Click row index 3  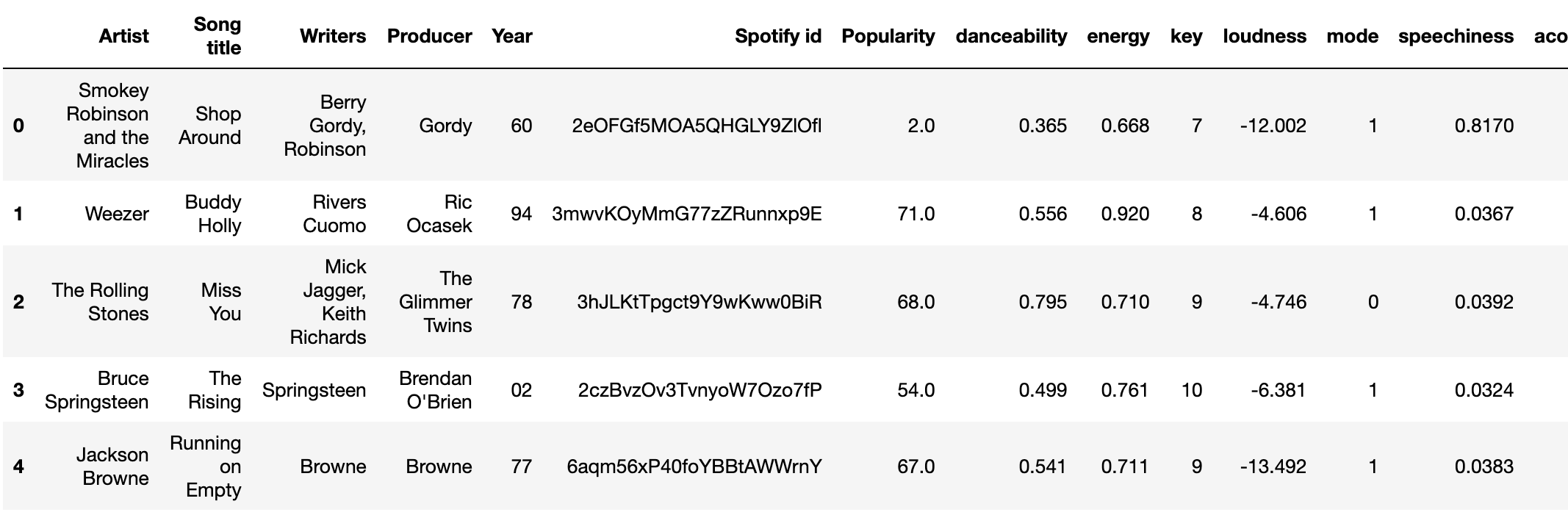18,390
